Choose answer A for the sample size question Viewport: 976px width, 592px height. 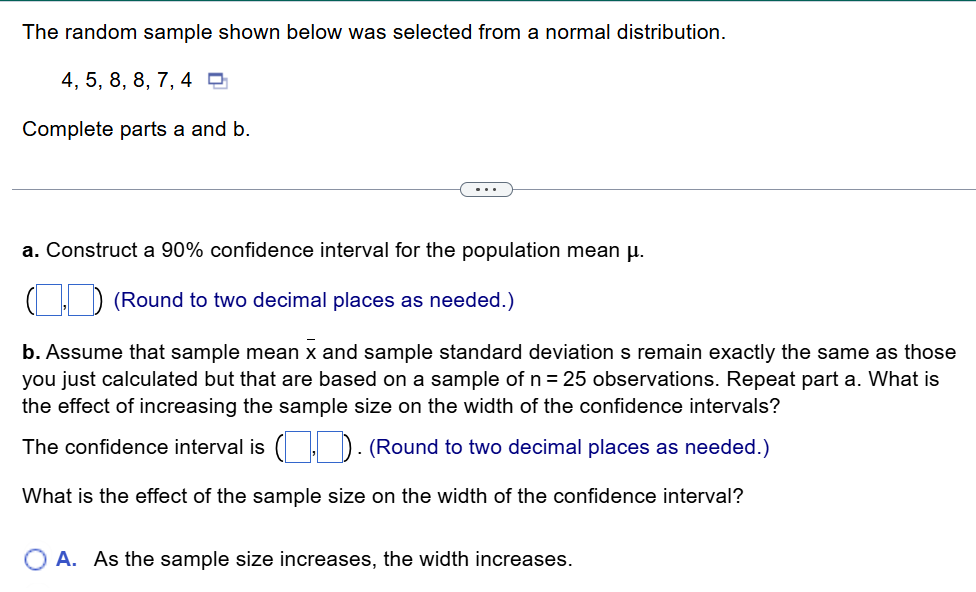tap(35, 558)
